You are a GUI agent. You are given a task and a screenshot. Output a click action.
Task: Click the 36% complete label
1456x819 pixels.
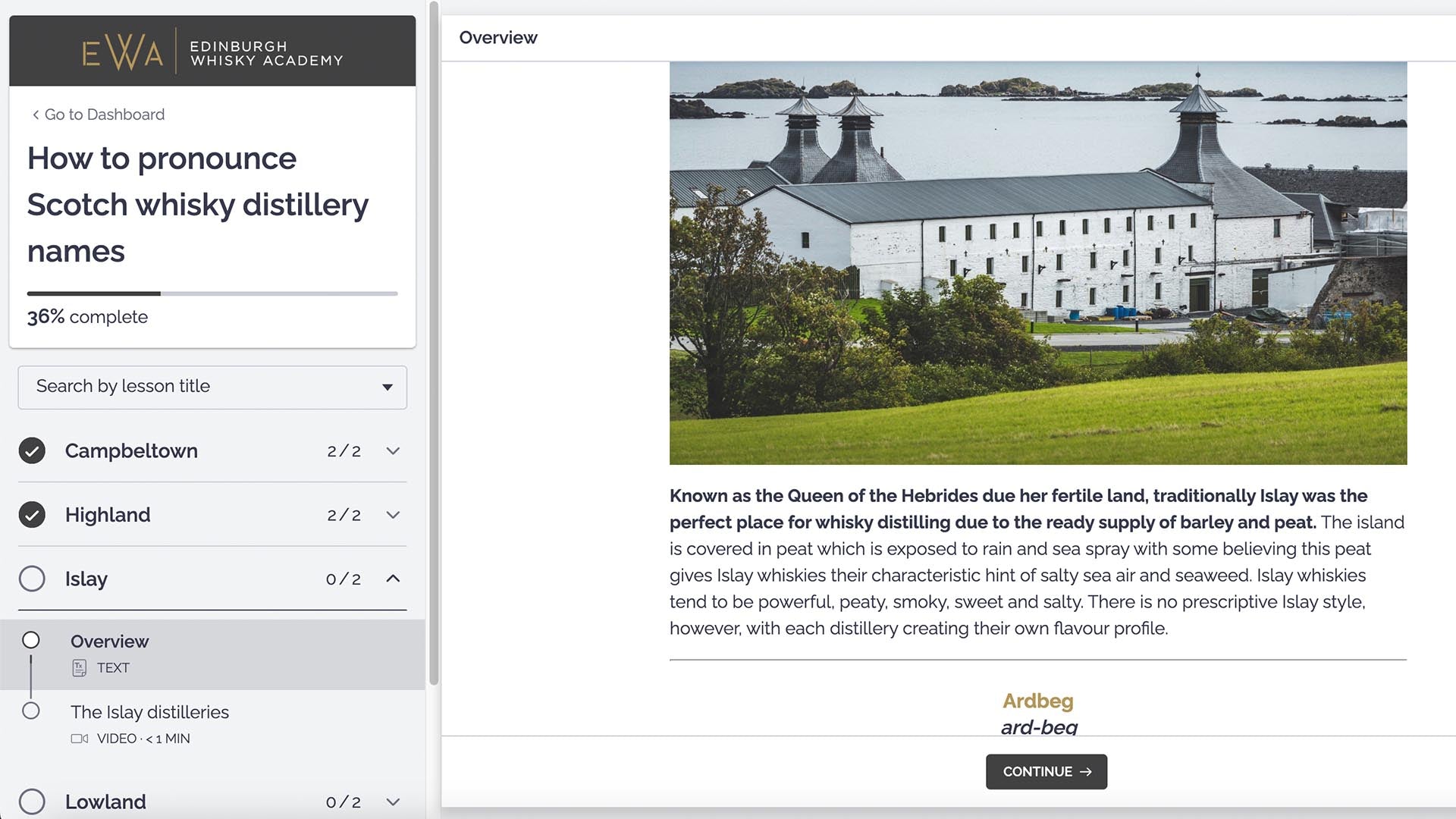pos(87,317)
